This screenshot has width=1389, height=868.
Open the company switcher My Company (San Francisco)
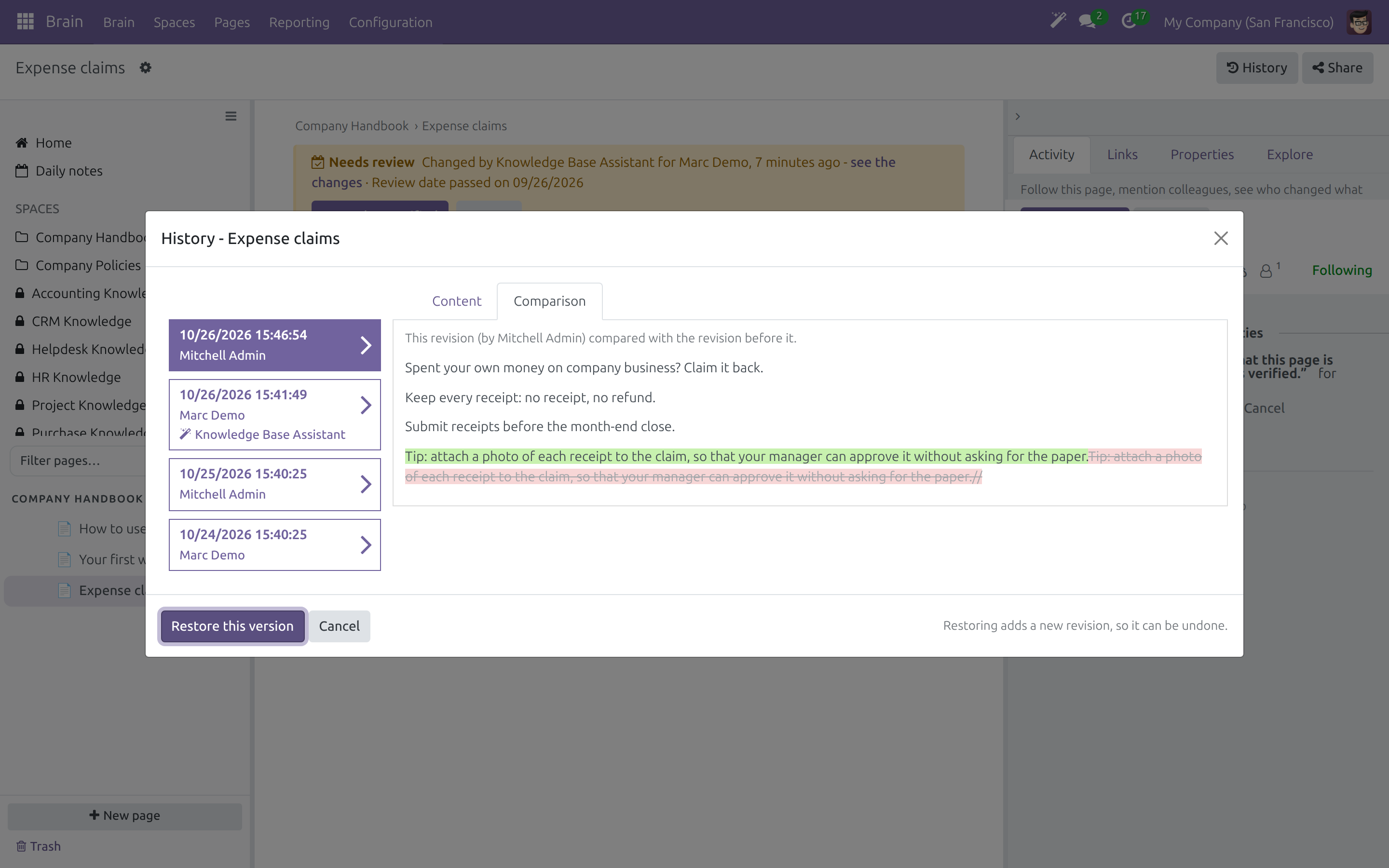[x=1248, y=22]
